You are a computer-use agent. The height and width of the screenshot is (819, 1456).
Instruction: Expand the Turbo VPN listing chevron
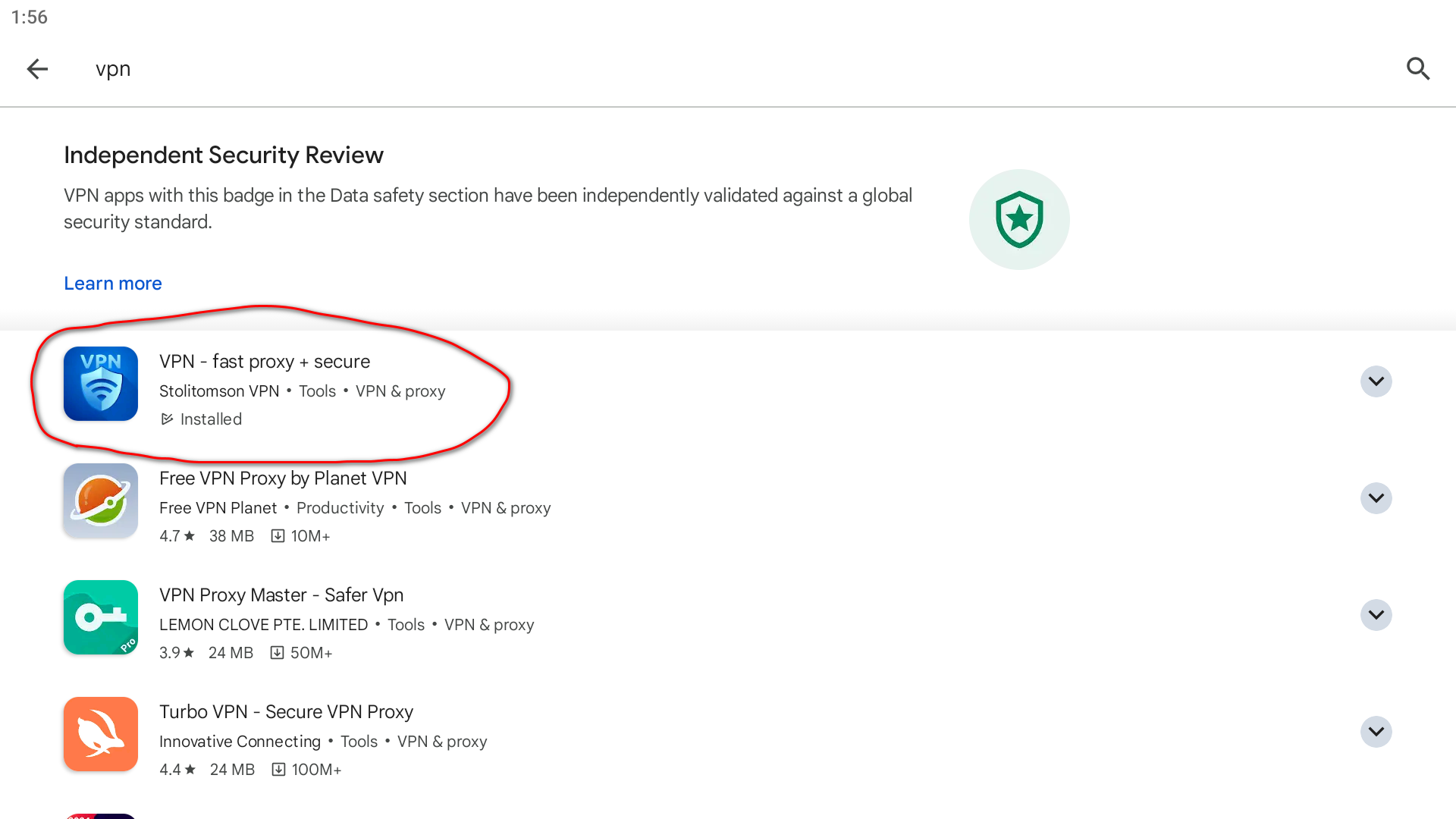1376,732
